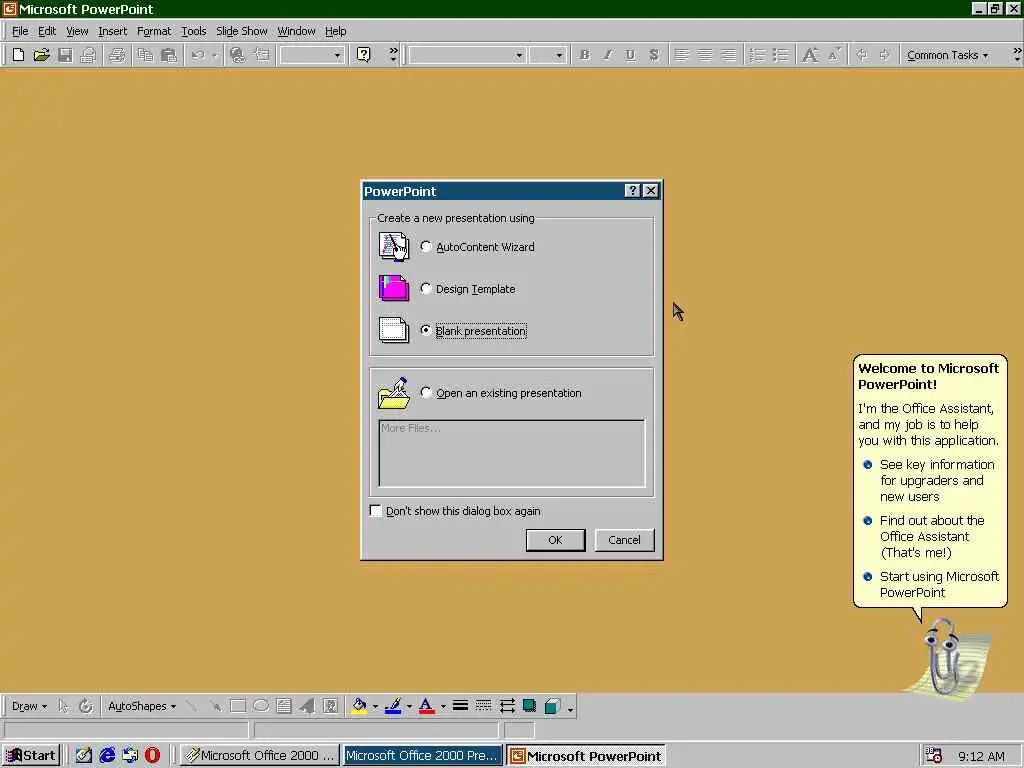Decrease font size
This screenshot has width=1024, height=768.
(834, 55)
